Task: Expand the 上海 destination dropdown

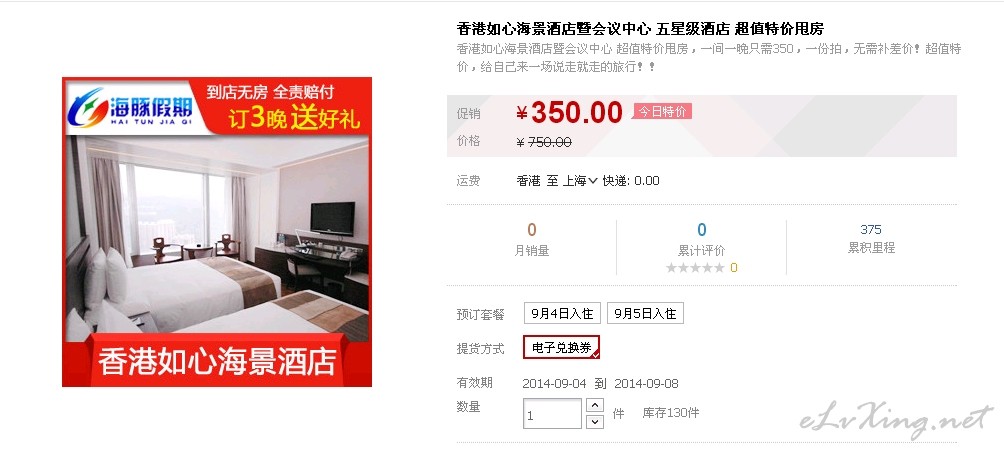Action: coord(580,181)
